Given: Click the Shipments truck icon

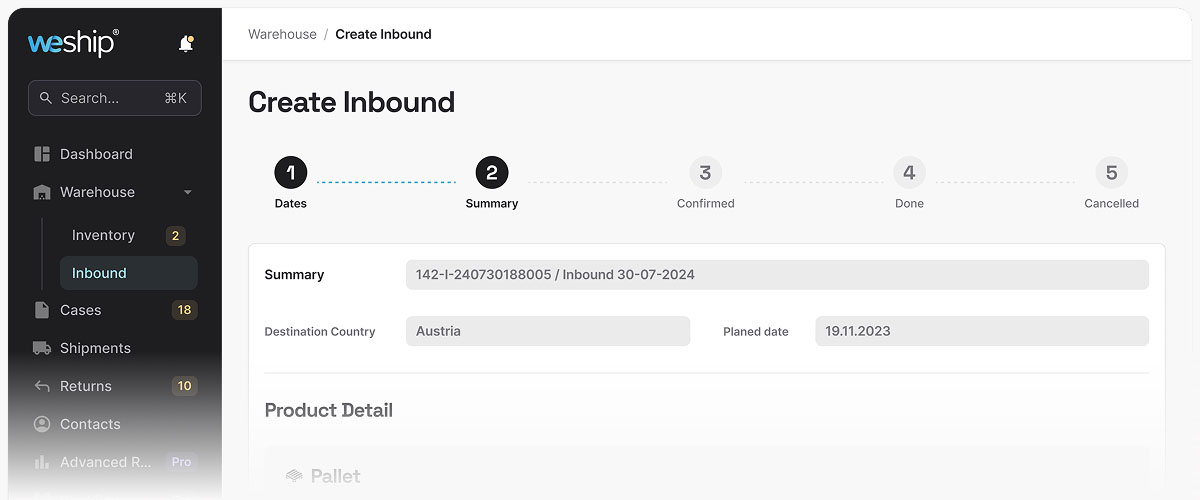Looking at the screenshot, I should (42, 348).
